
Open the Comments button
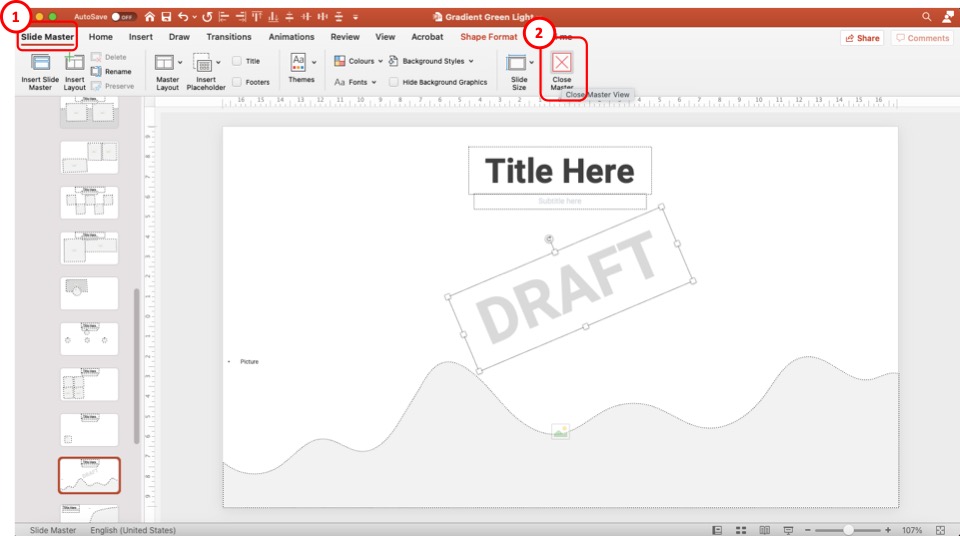(922, 38)
